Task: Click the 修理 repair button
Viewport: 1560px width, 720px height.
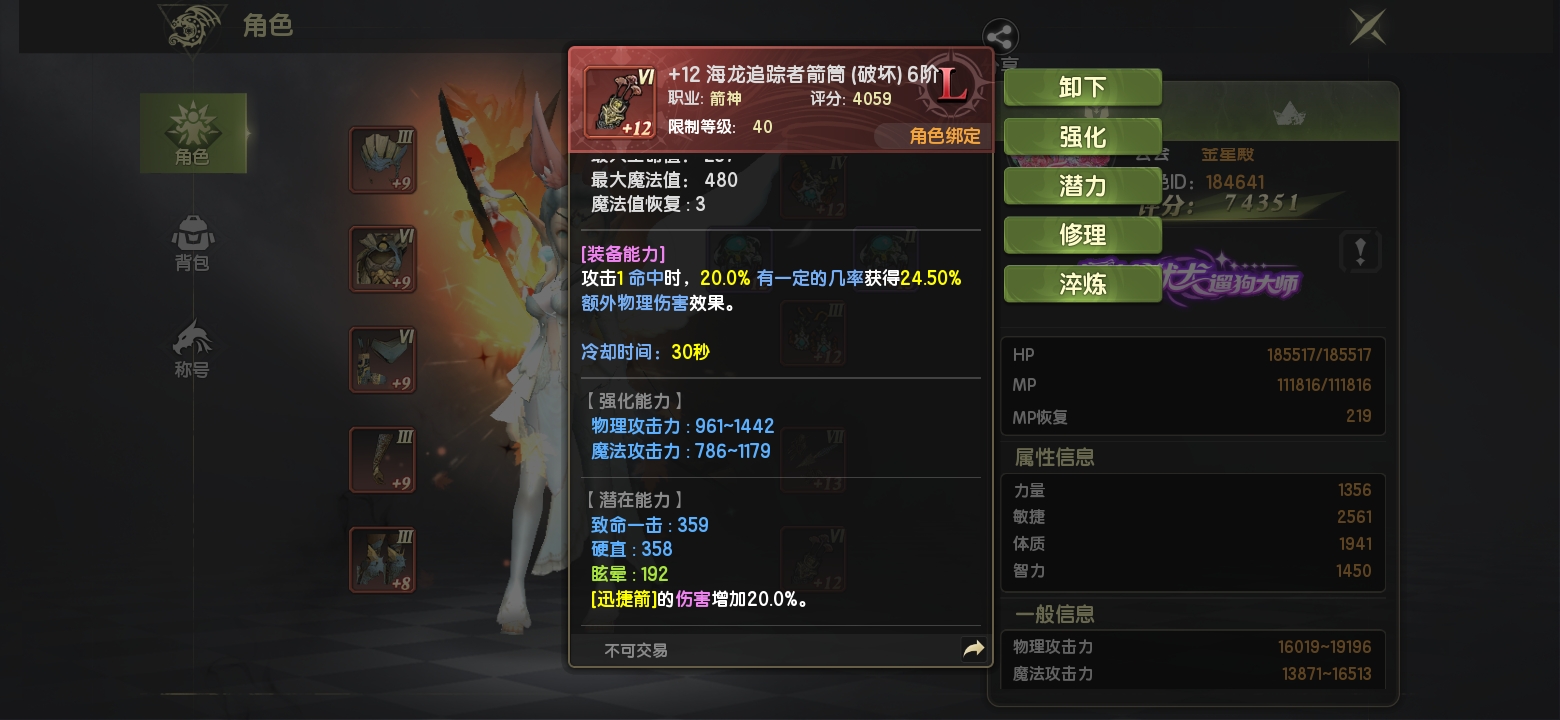Action: pos(1082,235)
